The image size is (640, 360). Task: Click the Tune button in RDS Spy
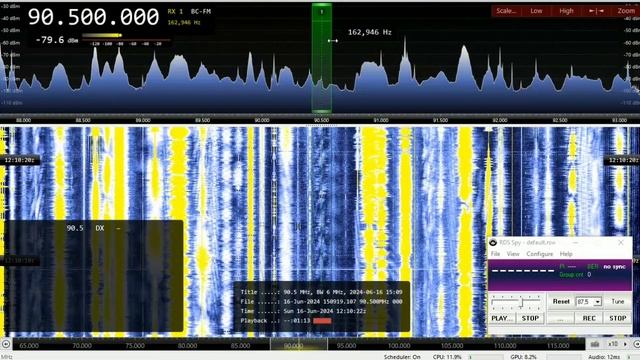tap(618, 301)
